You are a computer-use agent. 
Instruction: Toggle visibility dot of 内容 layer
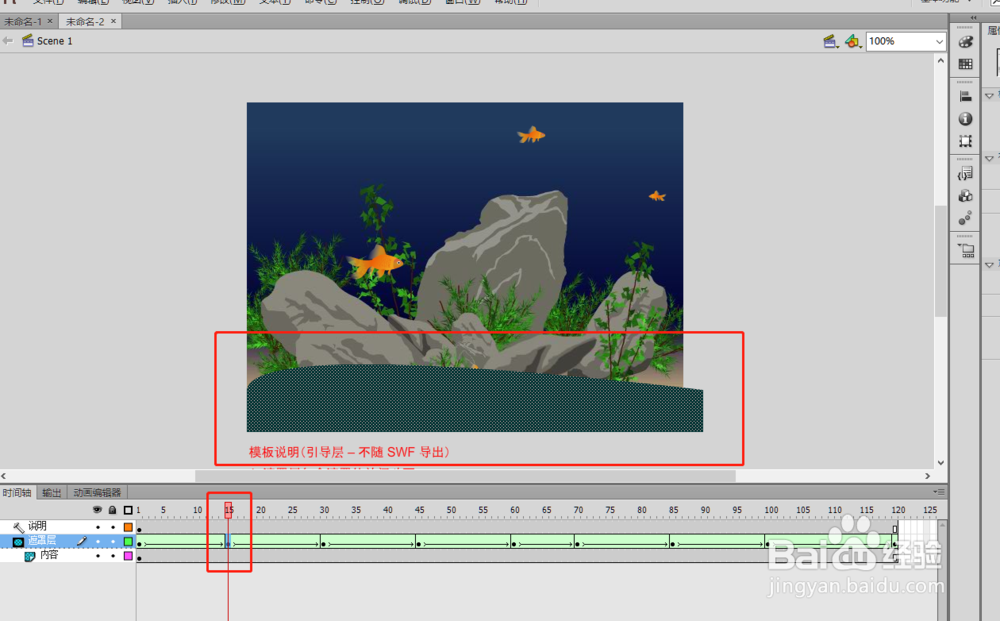[98, 556]
